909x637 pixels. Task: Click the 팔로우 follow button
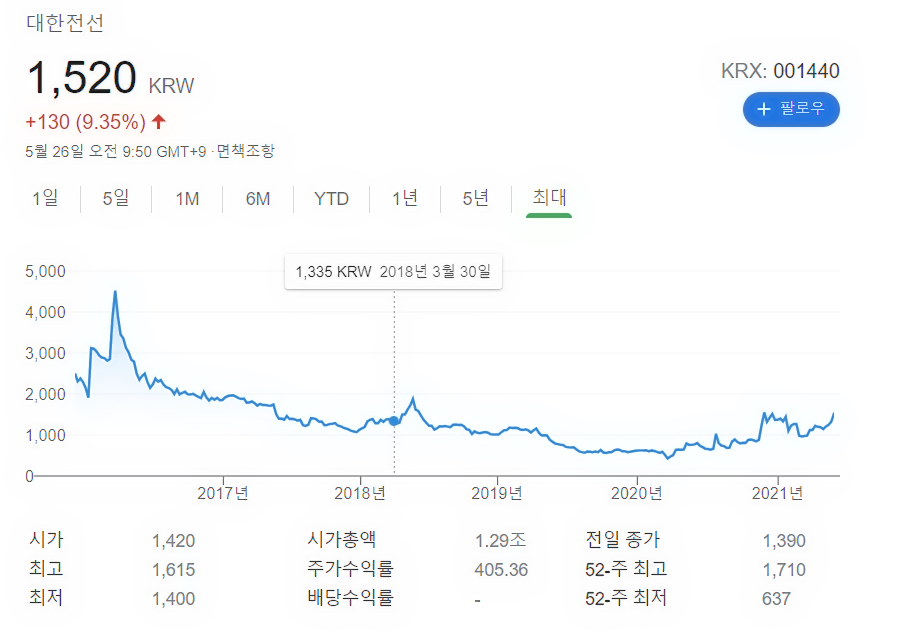click(x=791, y=109)
